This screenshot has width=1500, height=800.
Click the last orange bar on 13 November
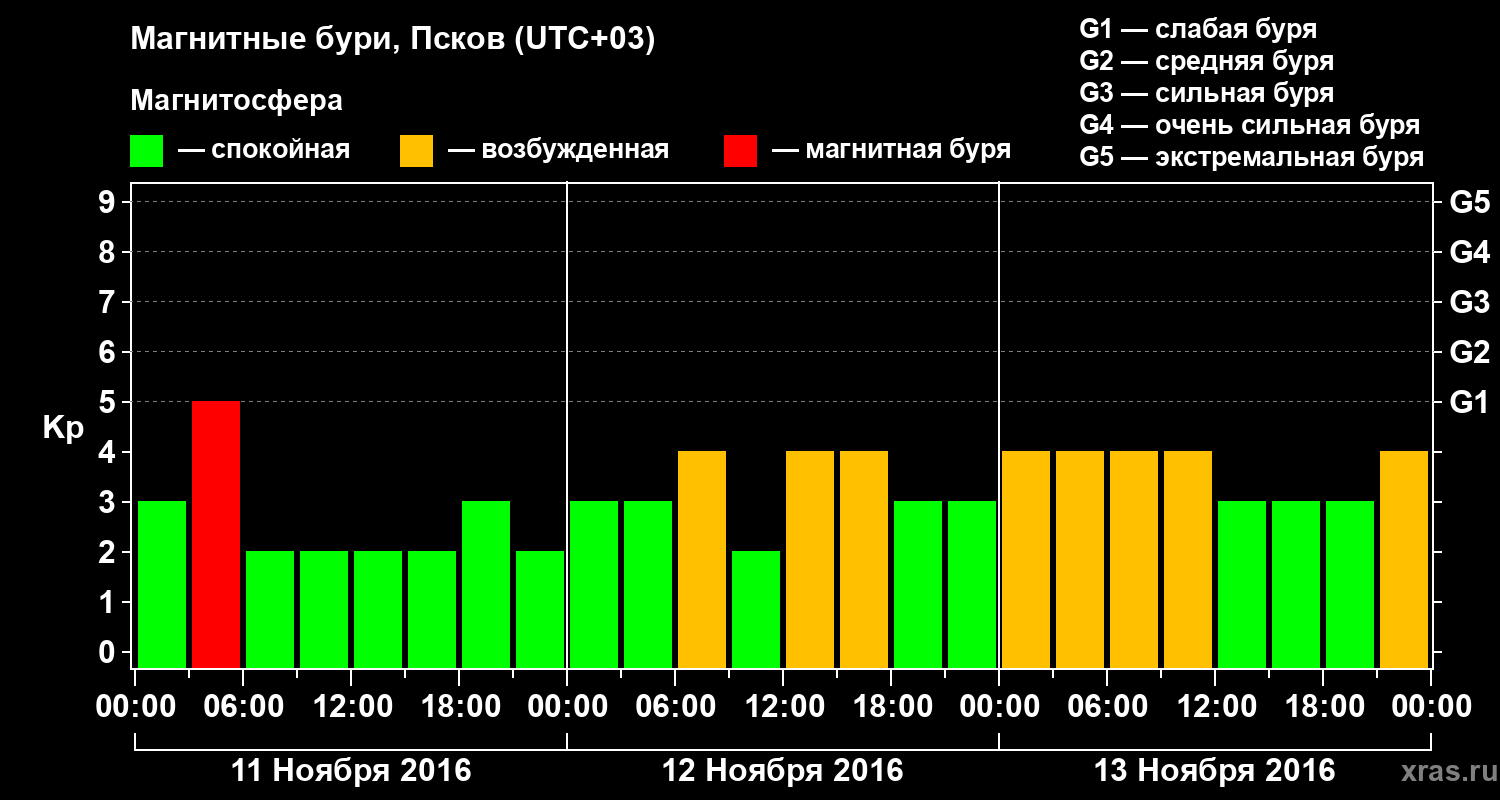[1404, 559]
